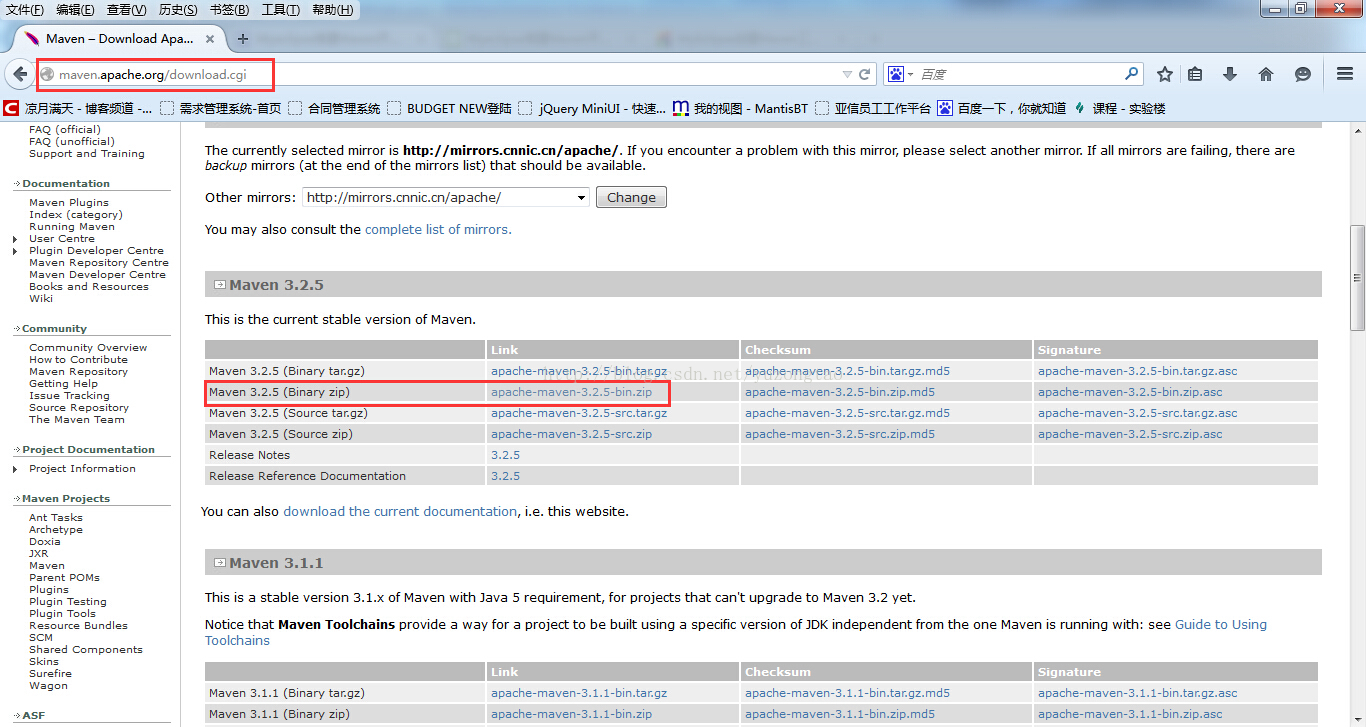The width and height of the screenshot is (1366, 727).
Task: Open FAQ (official) sidebar link
Action: [x=65, y=130]
